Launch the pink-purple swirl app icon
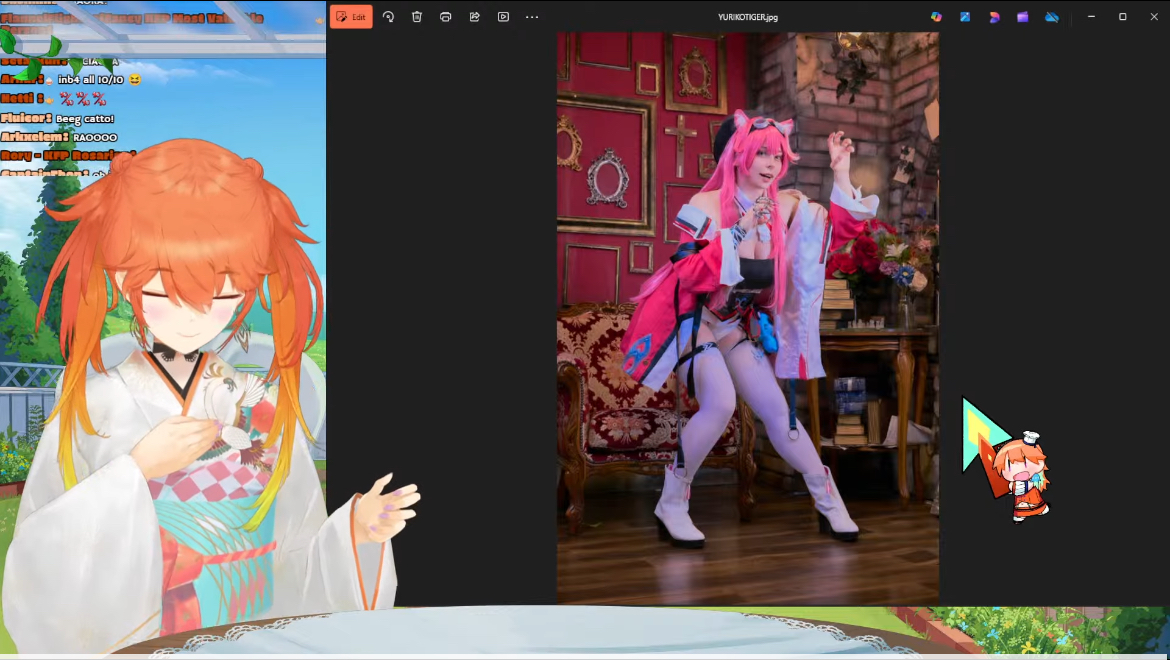Viewport: 1170px width, 660px height. click(x=994, y=16)
